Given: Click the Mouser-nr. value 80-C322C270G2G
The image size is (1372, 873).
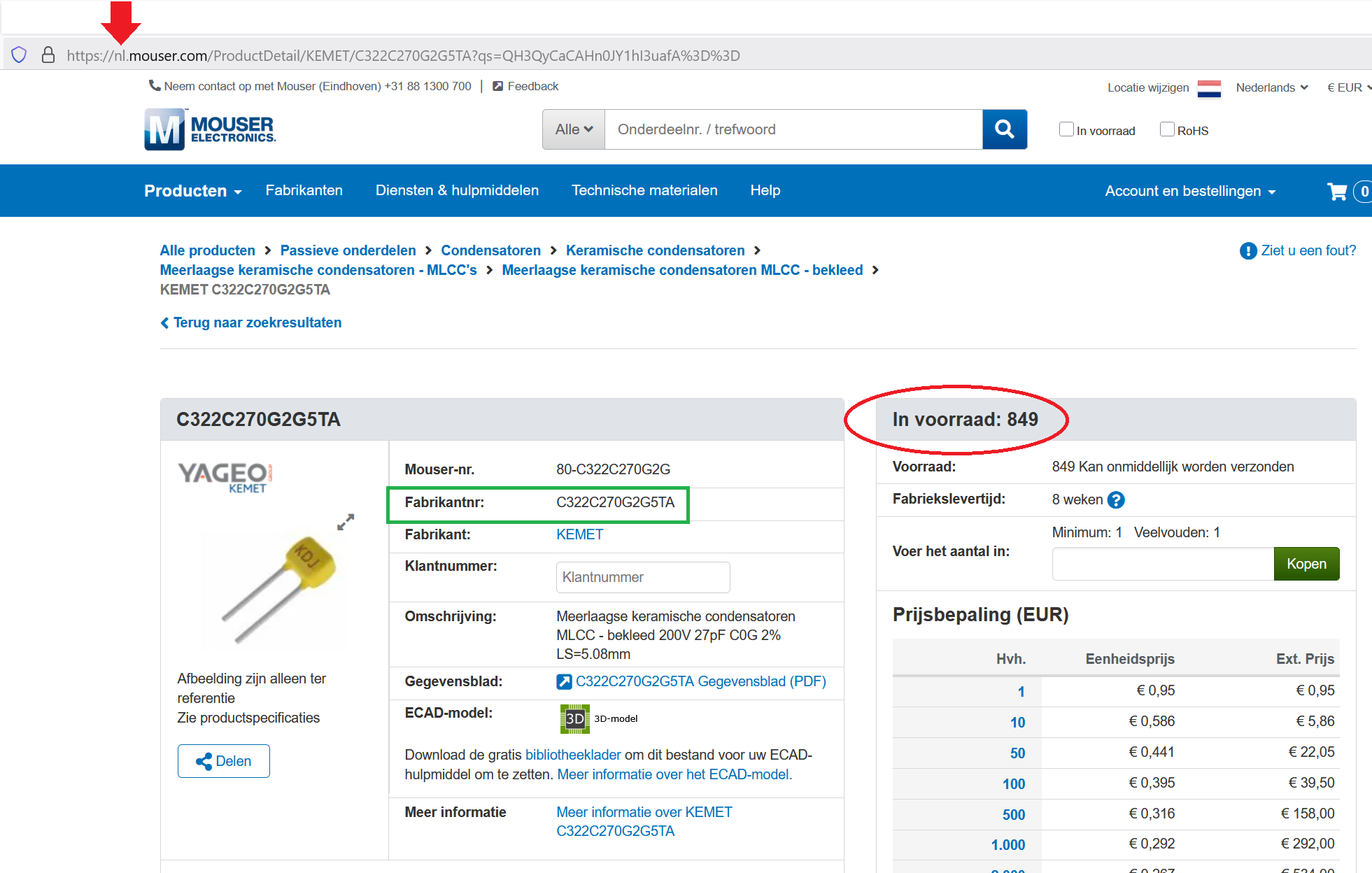Looking at the screenshot, I should point(613,469).
